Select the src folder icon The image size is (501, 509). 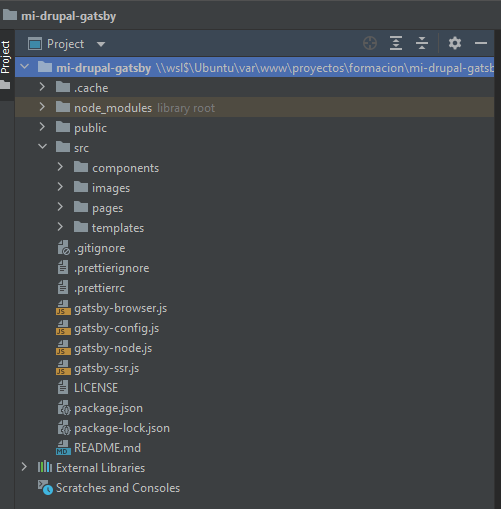(x=63, y=147)
